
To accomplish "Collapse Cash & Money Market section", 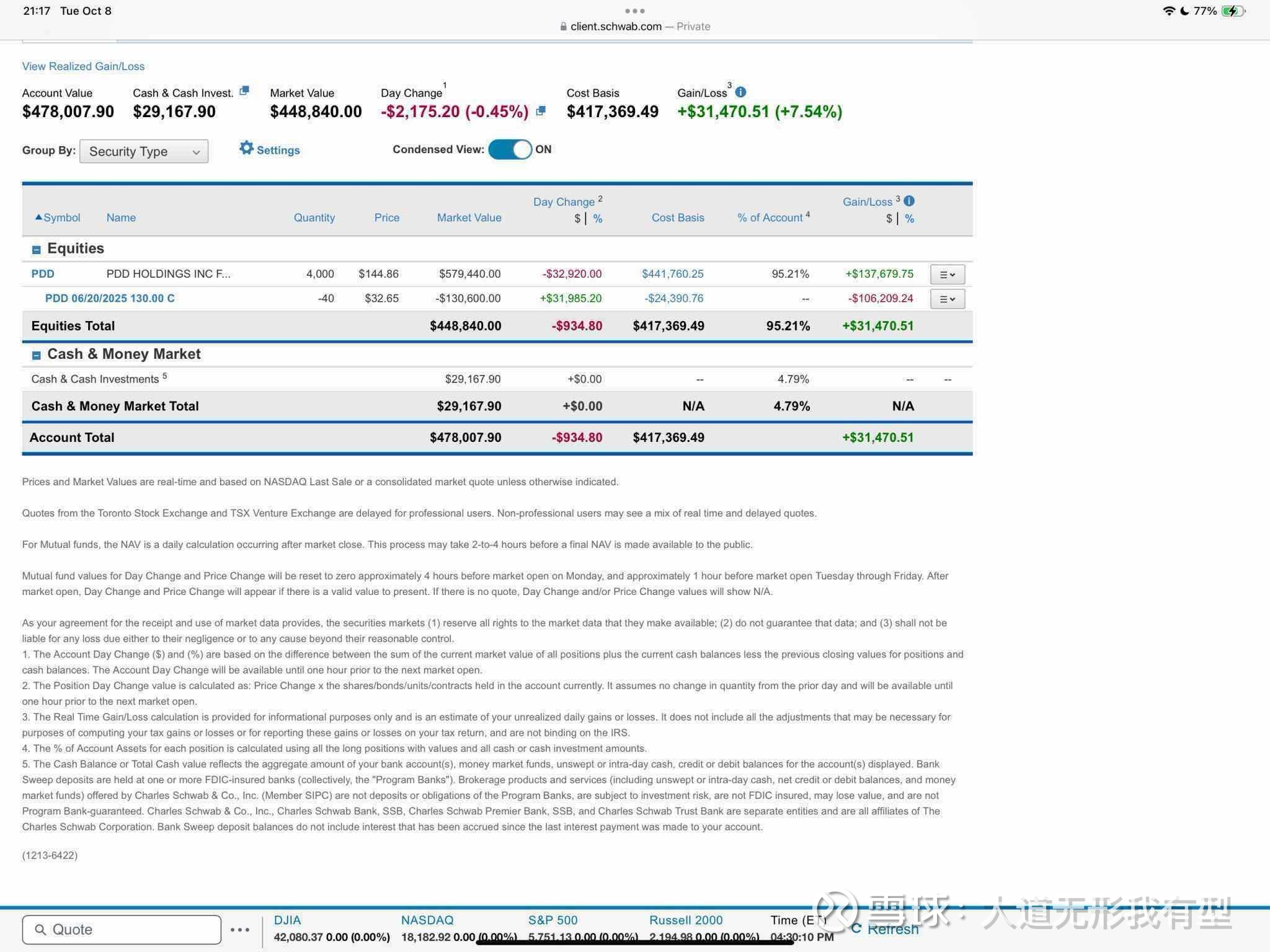I will click(36, 355).
